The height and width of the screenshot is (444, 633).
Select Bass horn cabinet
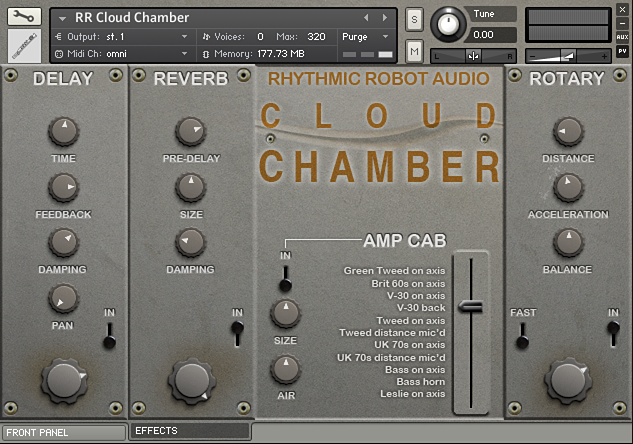point(421,381)
